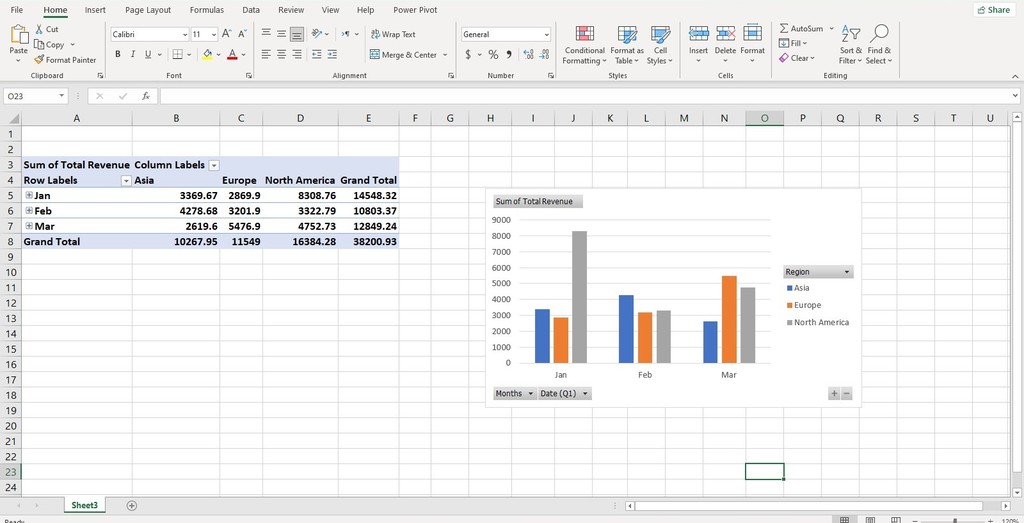1024x523 pixels.
Task: Click the Insert cells icon
Action: (698, 34)
